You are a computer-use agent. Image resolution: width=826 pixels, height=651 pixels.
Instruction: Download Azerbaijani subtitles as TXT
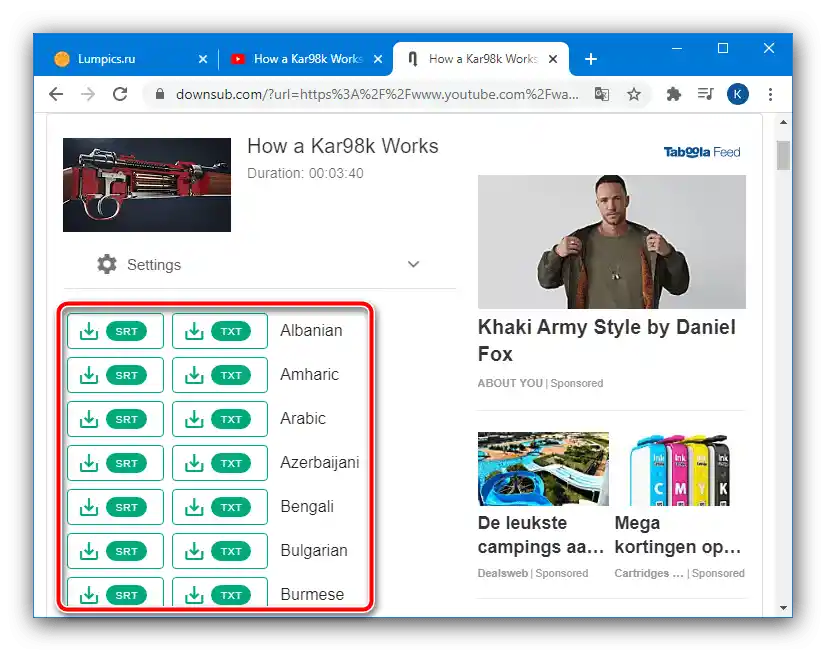pos(220,463)
